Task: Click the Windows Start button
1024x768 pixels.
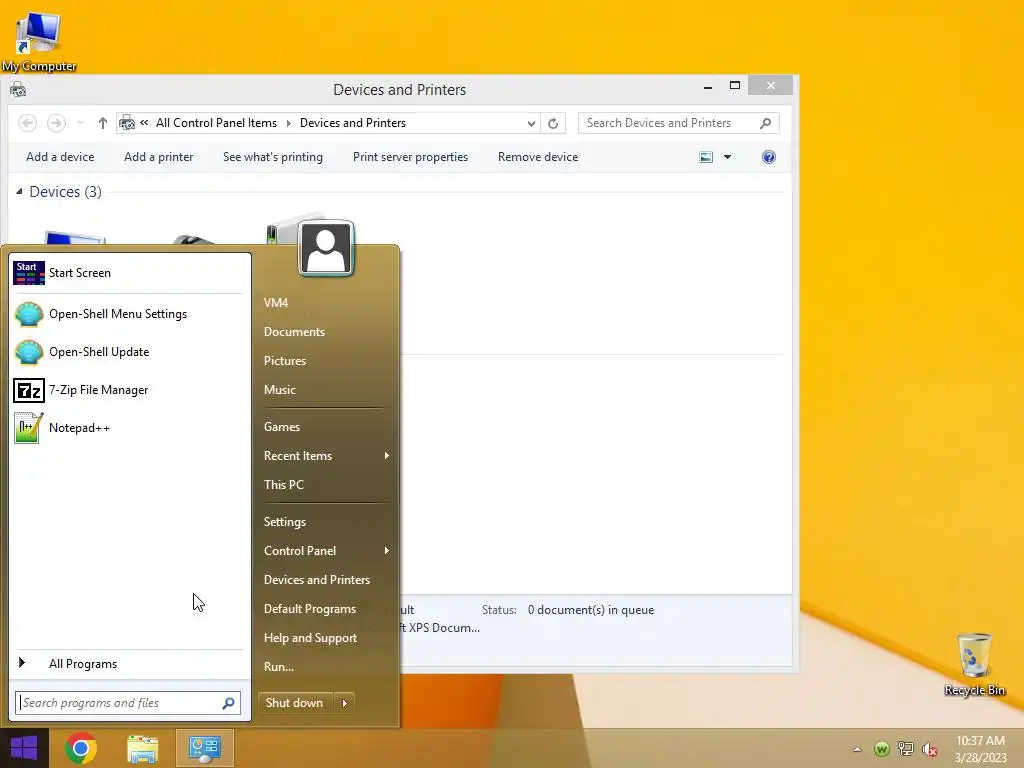Action: (x=24, y=748)
